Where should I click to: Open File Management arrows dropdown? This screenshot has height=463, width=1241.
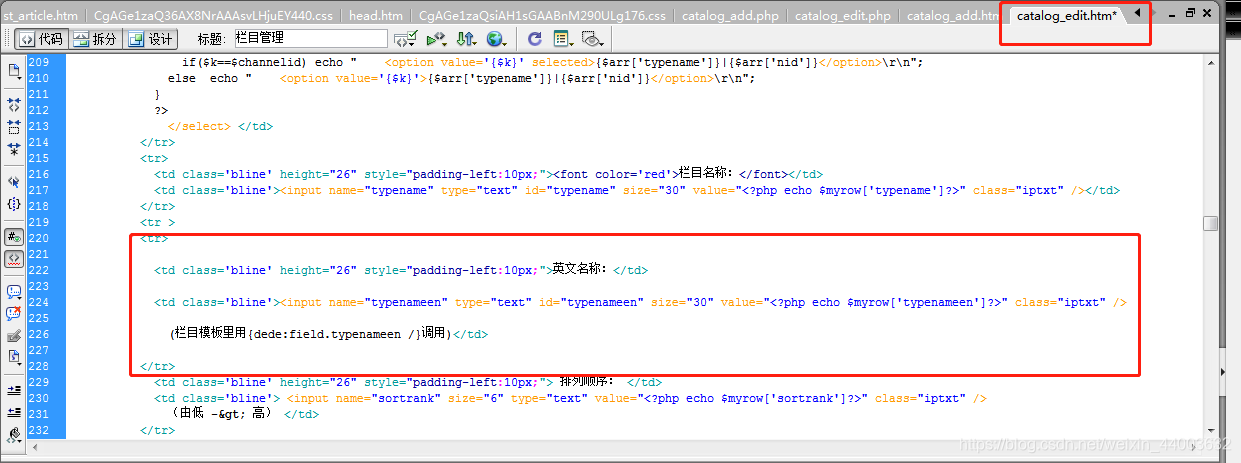[x=466, y=39]
